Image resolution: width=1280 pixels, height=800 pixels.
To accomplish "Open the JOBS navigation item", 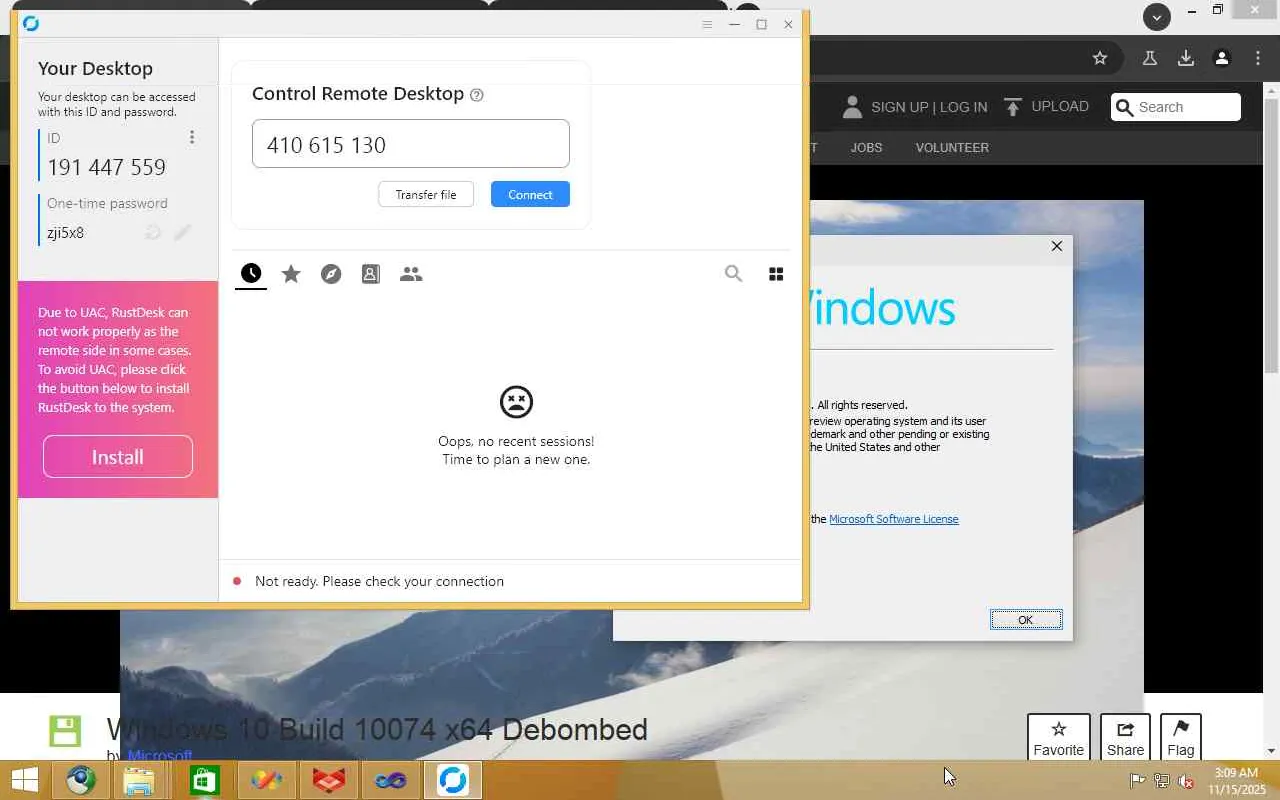I will (866, 148).
